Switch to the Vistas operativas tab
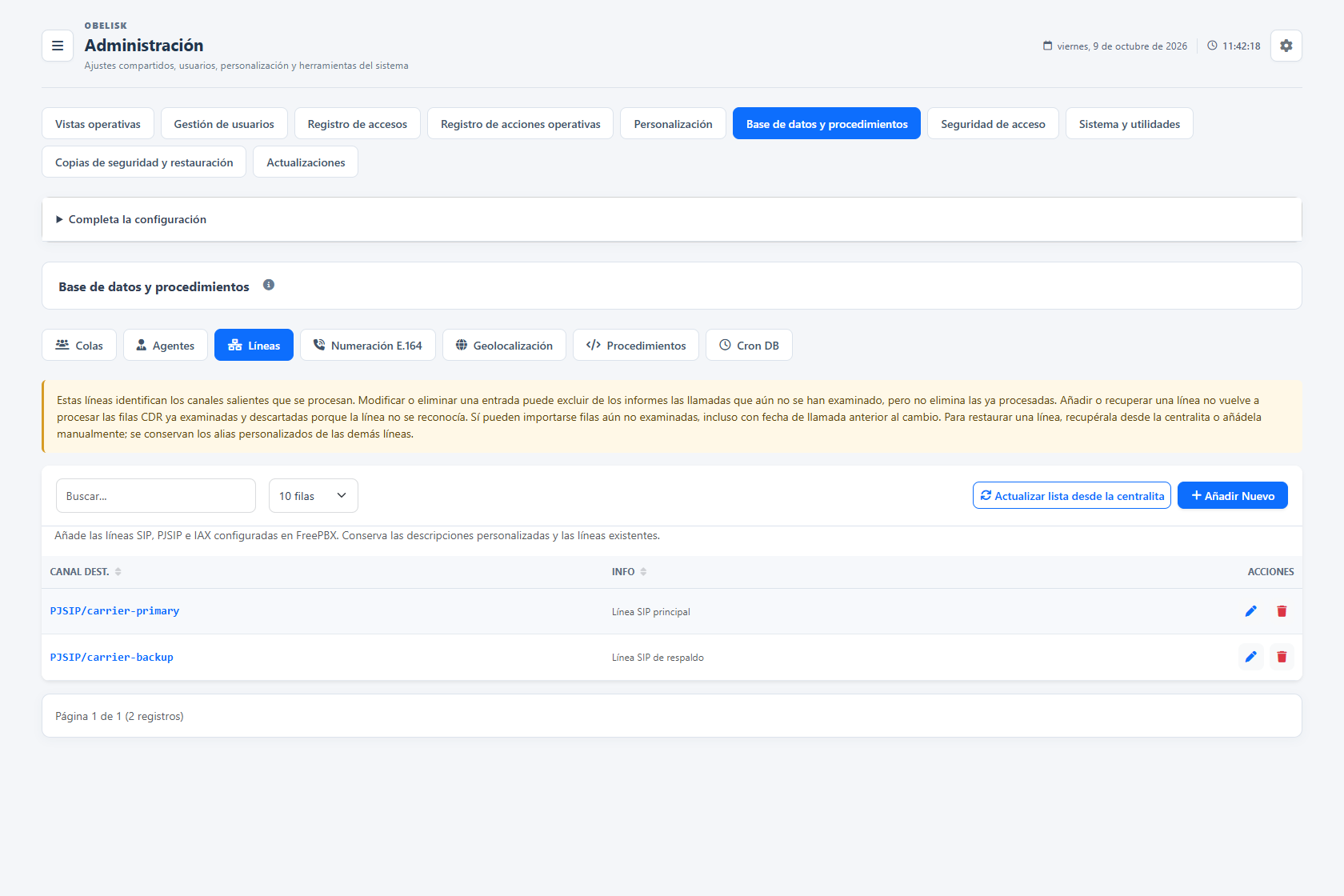The height and width of the screenshot is (896, 1344). (x=98, y=124)
